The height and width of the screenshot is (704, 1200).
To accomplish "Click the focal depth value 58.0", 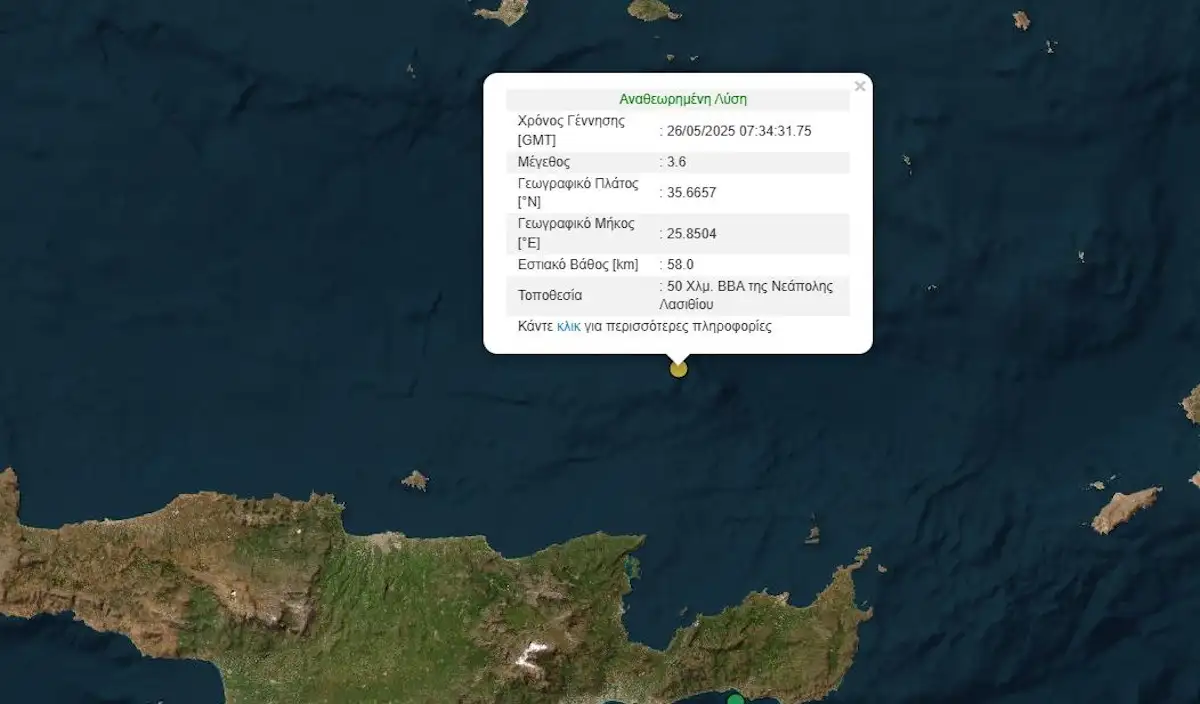I will point(680,264).
